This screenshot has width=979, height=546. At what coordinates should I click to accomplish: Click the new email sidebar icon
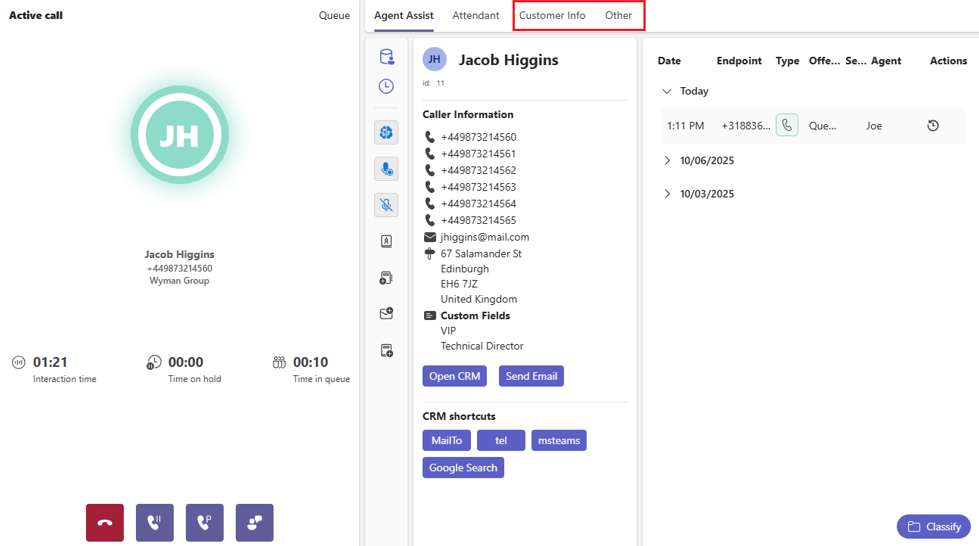(386, 313)
